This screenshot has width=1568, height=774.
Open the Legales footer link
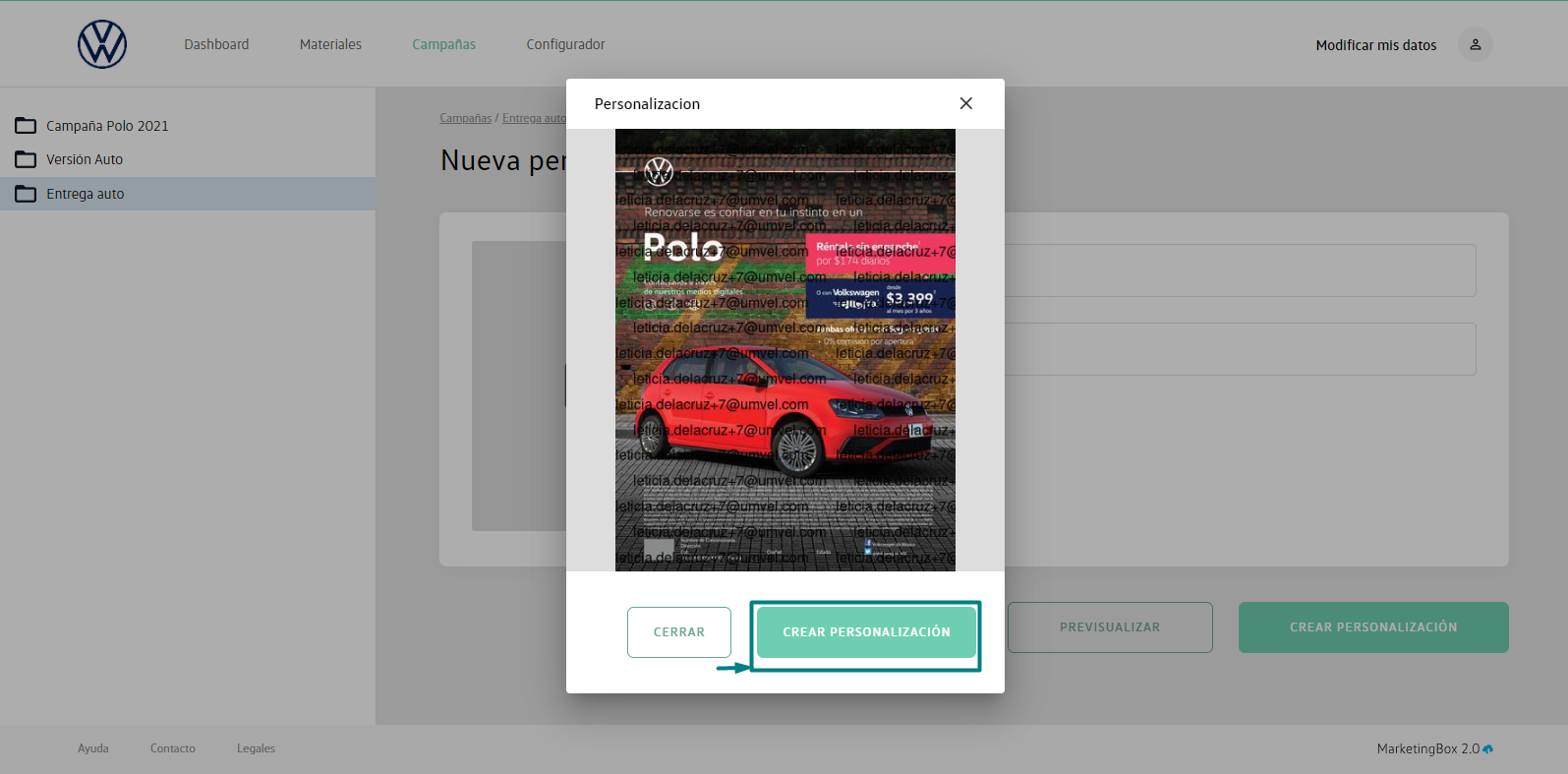256,748
